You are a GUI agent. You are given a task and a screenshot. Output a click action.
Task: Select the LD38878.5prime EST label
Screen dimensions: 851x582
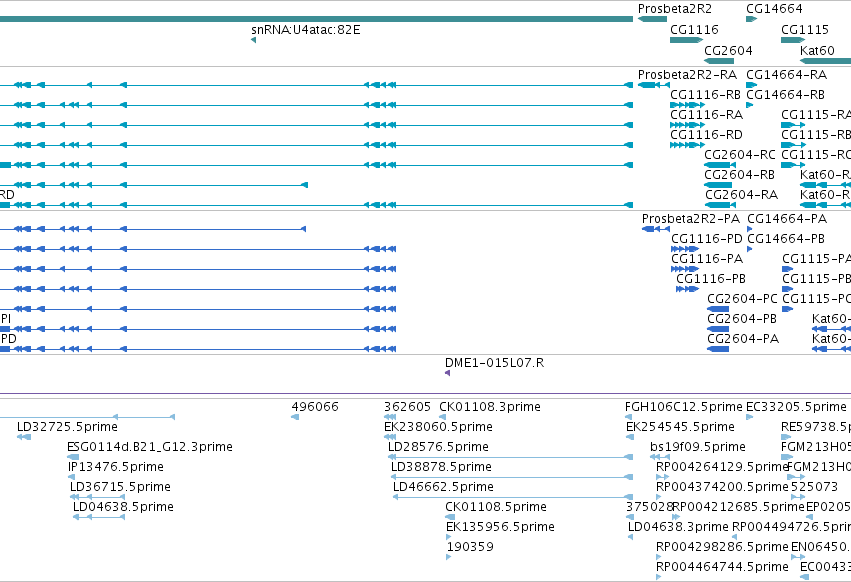tap(441, 467)
